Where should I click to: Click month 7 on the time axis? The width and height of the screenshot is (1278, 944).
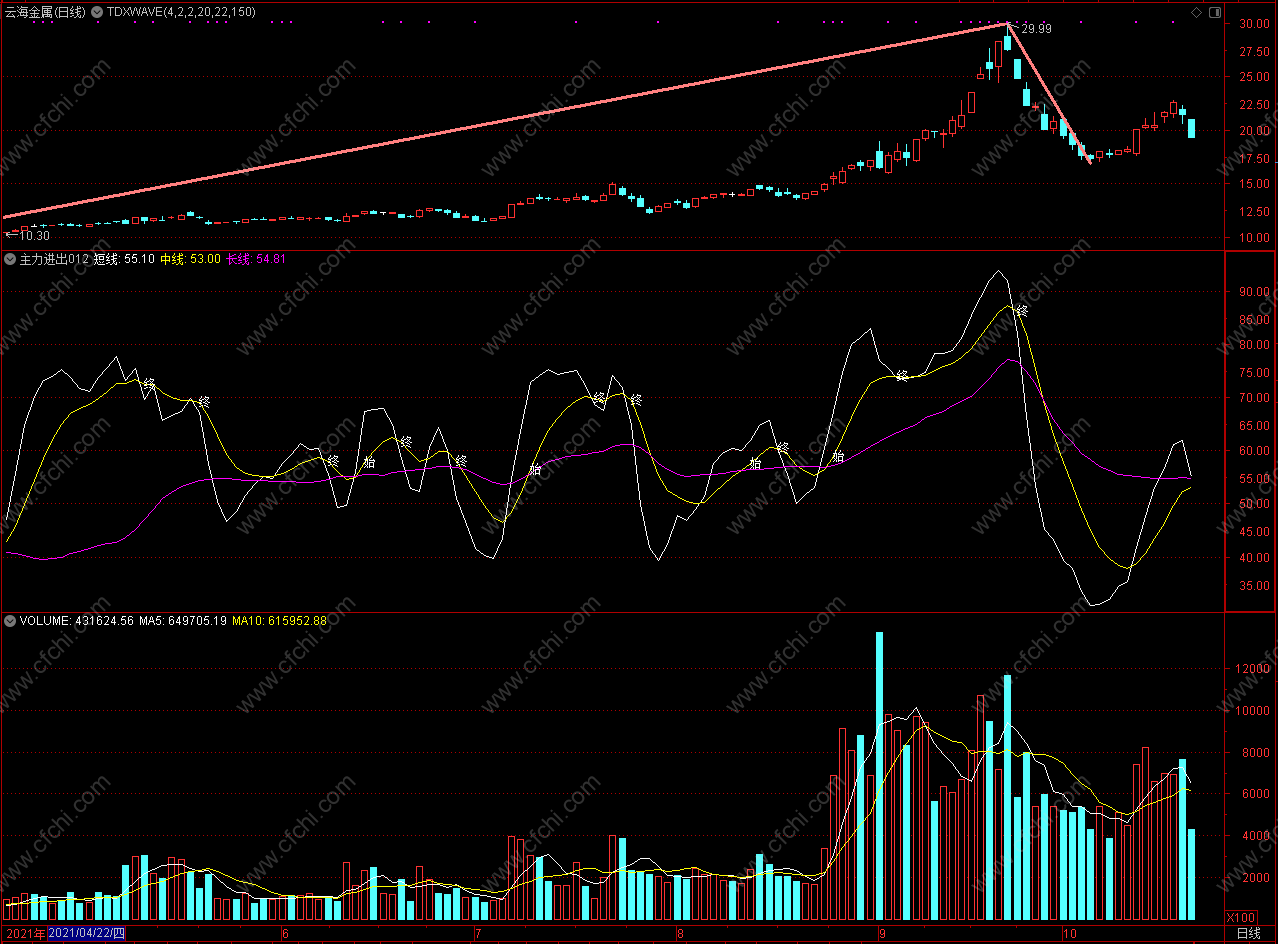[x=477, y=934]
